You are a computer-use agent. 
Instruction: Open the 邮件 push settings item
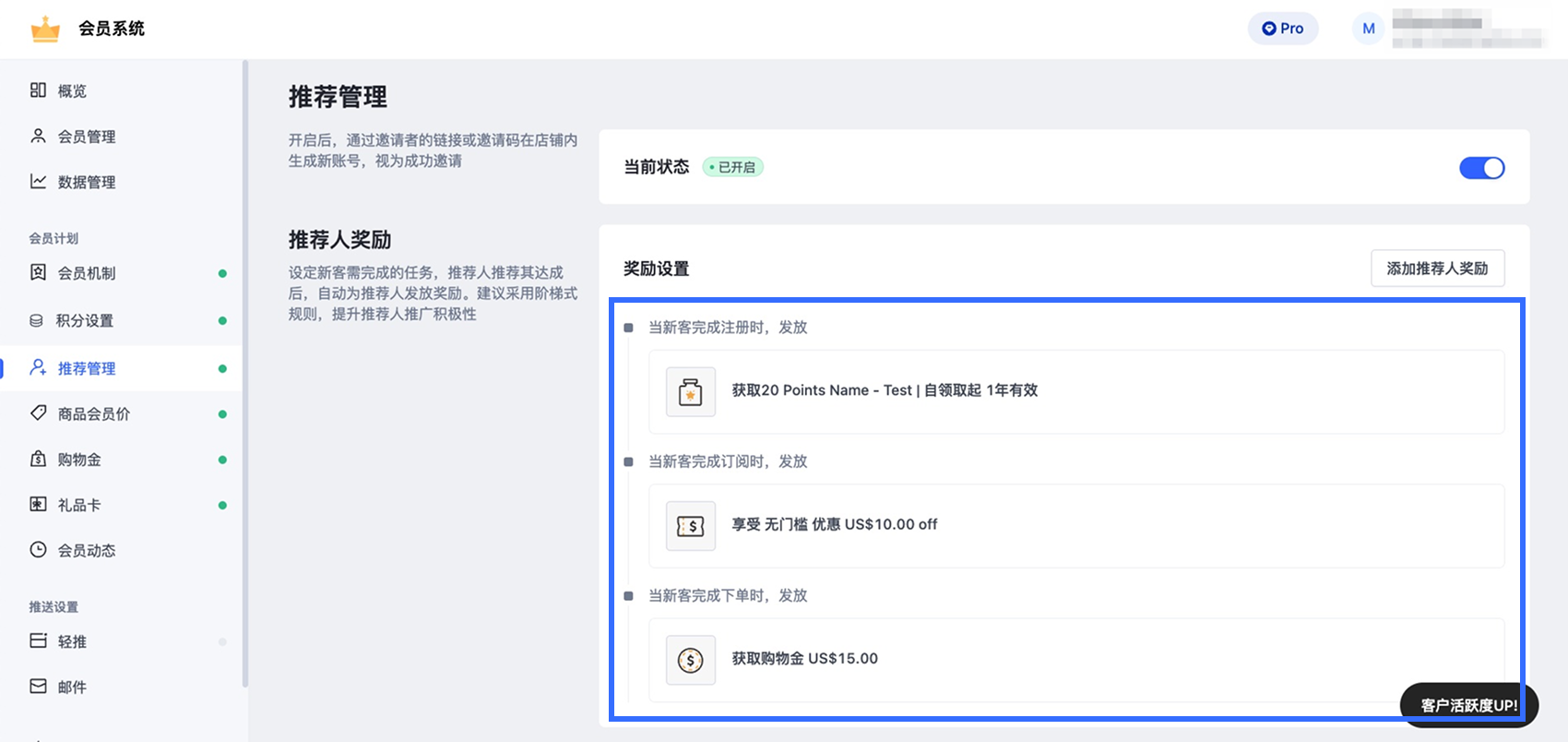tap(72, 687)
